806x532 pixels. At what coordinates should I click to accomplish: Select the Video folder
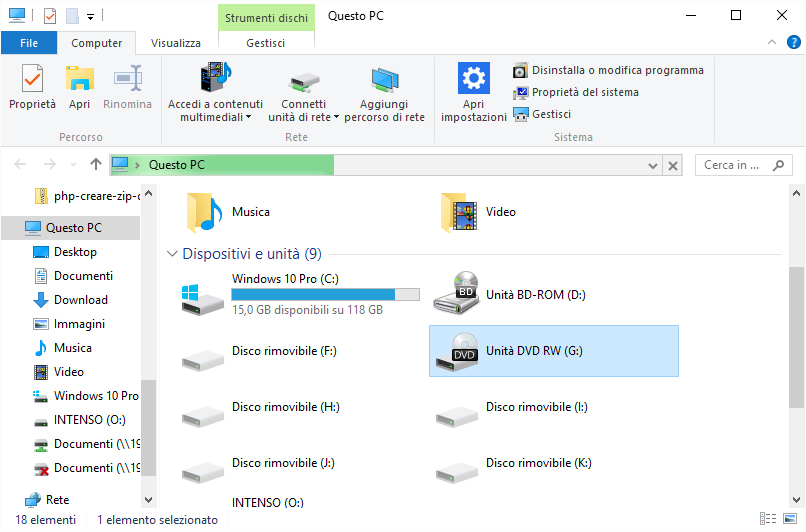[x=478, y=212]
